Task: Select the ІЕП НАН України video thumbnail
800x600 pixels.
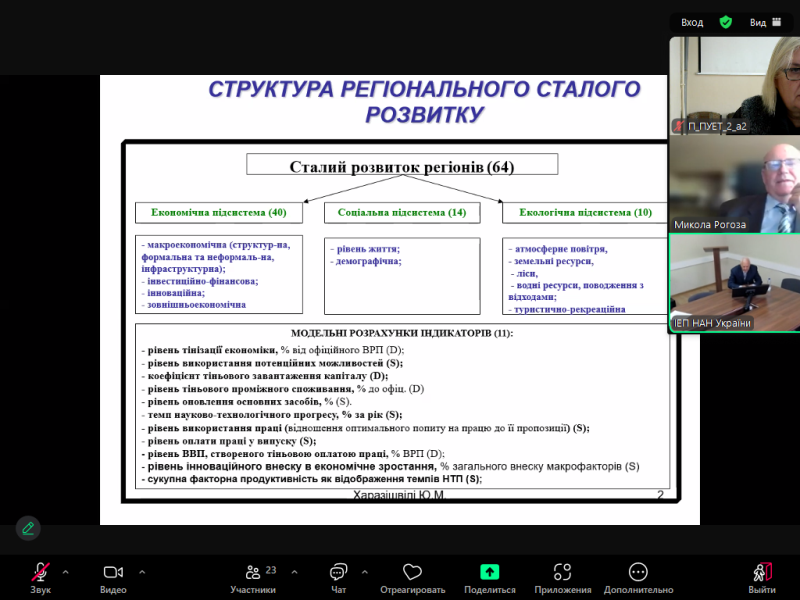Action: (x=734, y=283)
